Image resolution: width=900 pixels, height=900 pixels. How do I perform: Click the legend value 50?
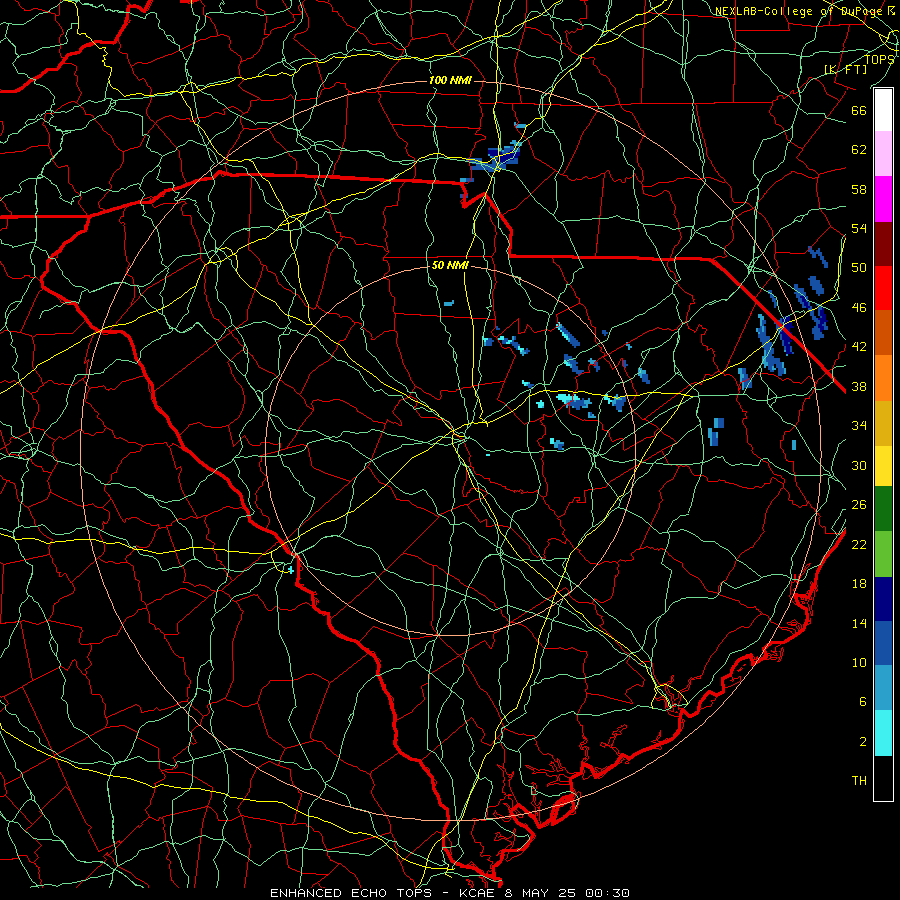(859, 268)
